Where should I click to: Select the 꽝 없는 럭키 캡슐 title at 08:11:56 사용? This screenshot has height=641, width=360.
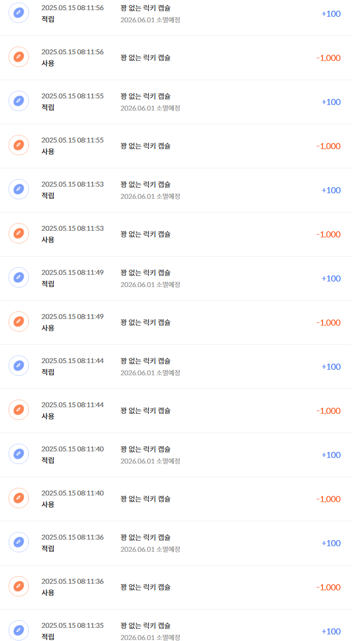click(145, 58)
